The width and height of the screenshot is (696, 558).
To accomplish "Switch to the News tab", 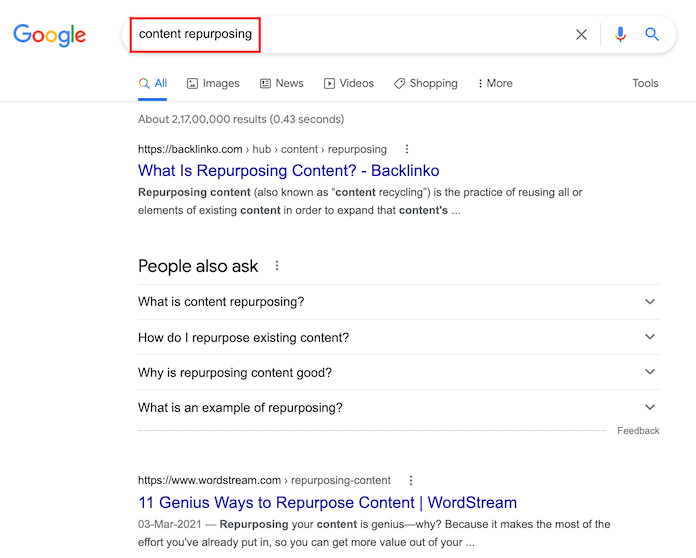I will [x=281, y=83].
